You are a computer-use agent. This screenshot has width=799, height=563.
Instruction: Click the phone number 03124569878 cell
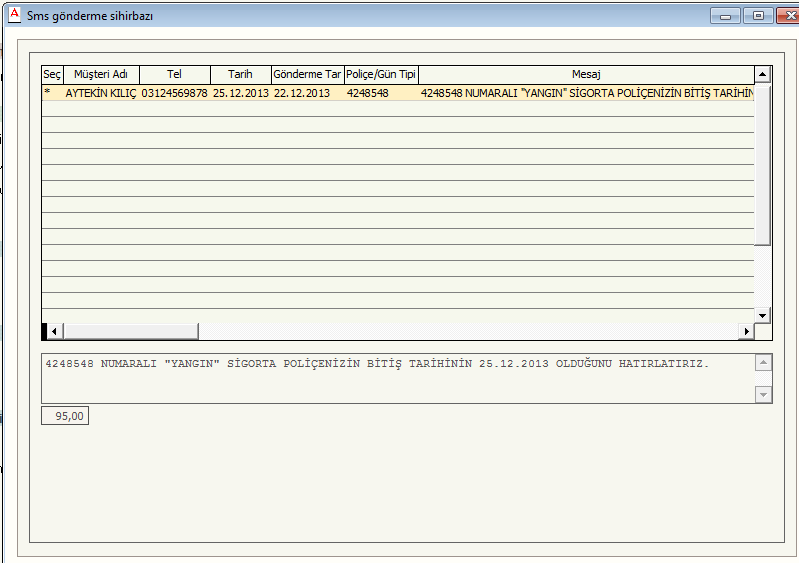click(x=175, y=93)
